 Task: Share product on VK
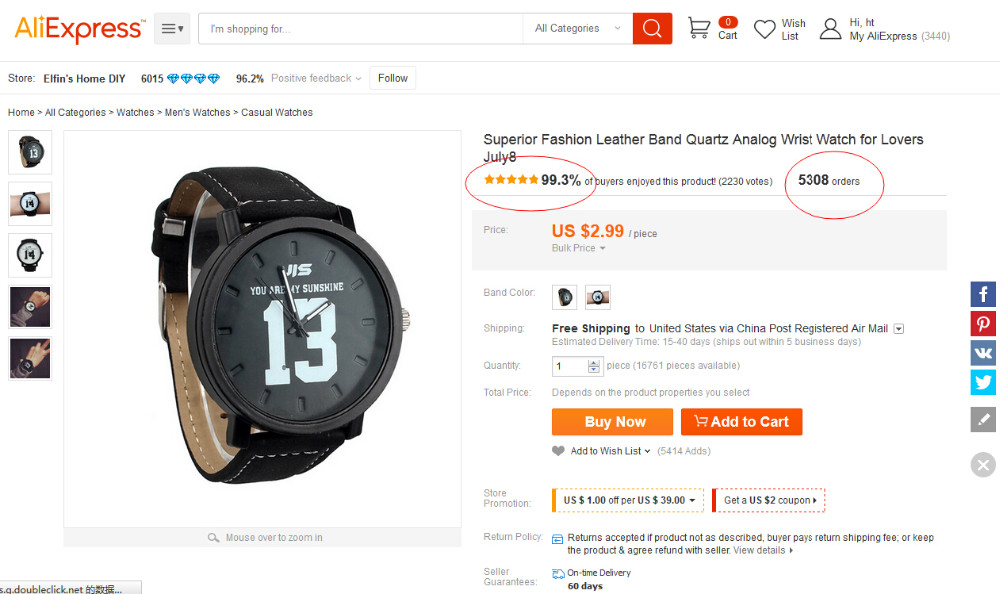click(983, 353)
